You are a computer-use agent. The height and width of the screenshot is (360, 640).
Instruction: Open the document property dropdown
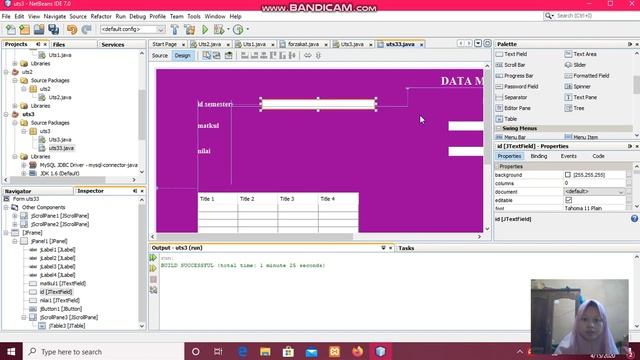621,191
